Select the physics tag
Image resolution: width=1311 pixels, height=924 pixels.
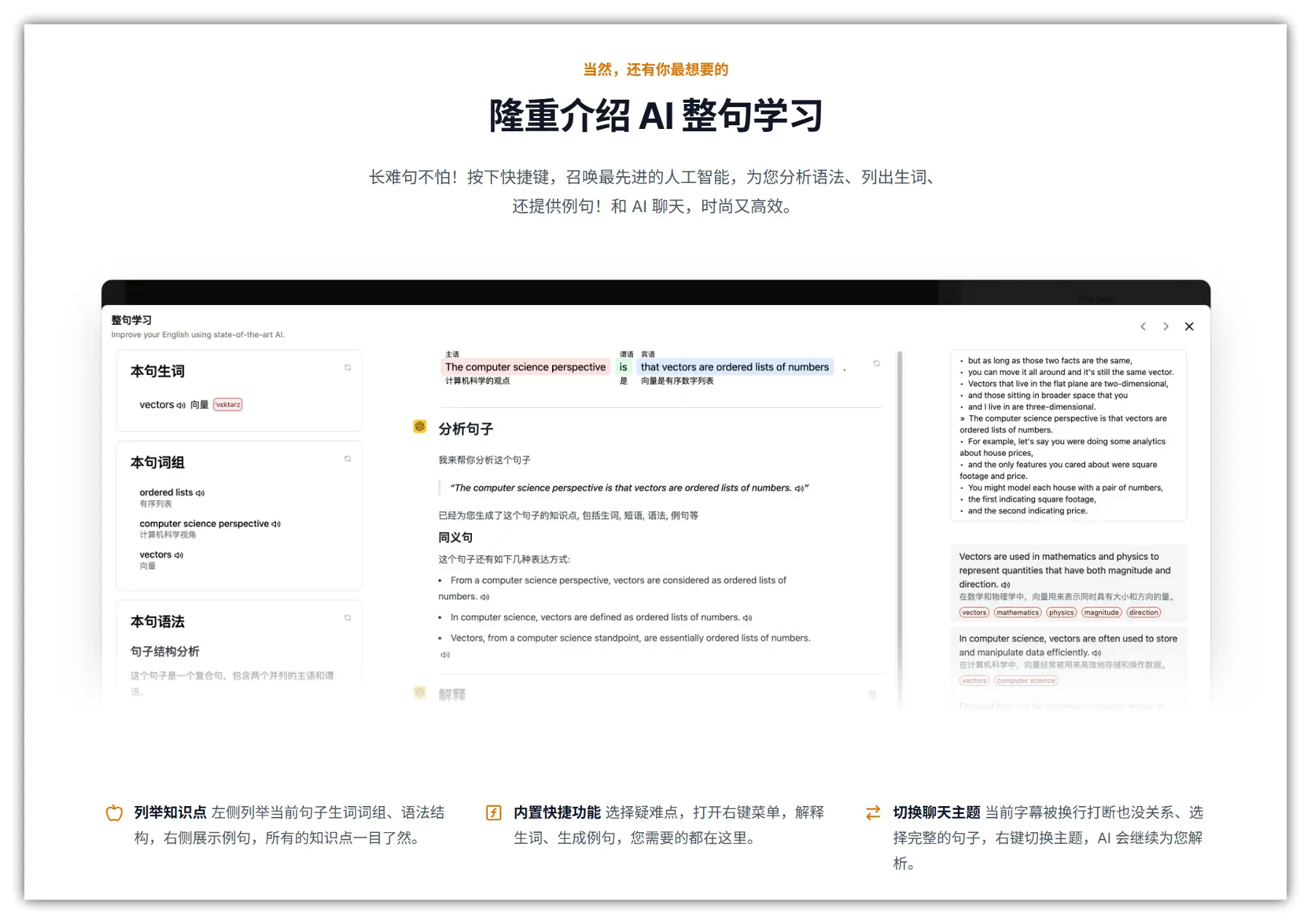(1061, 612)
